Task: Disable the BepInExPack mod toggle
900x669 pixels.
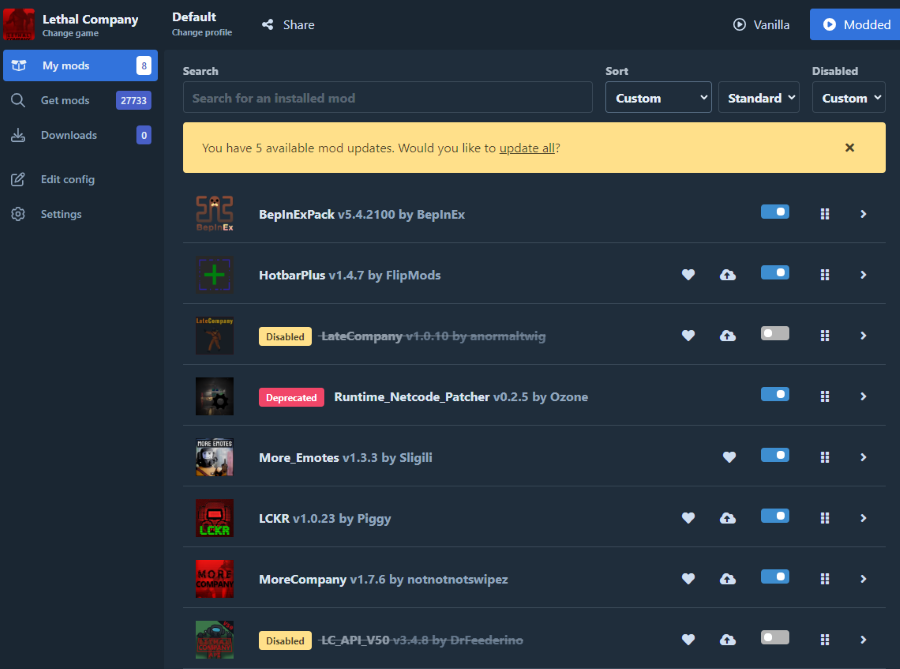Action: pos(775,212)
